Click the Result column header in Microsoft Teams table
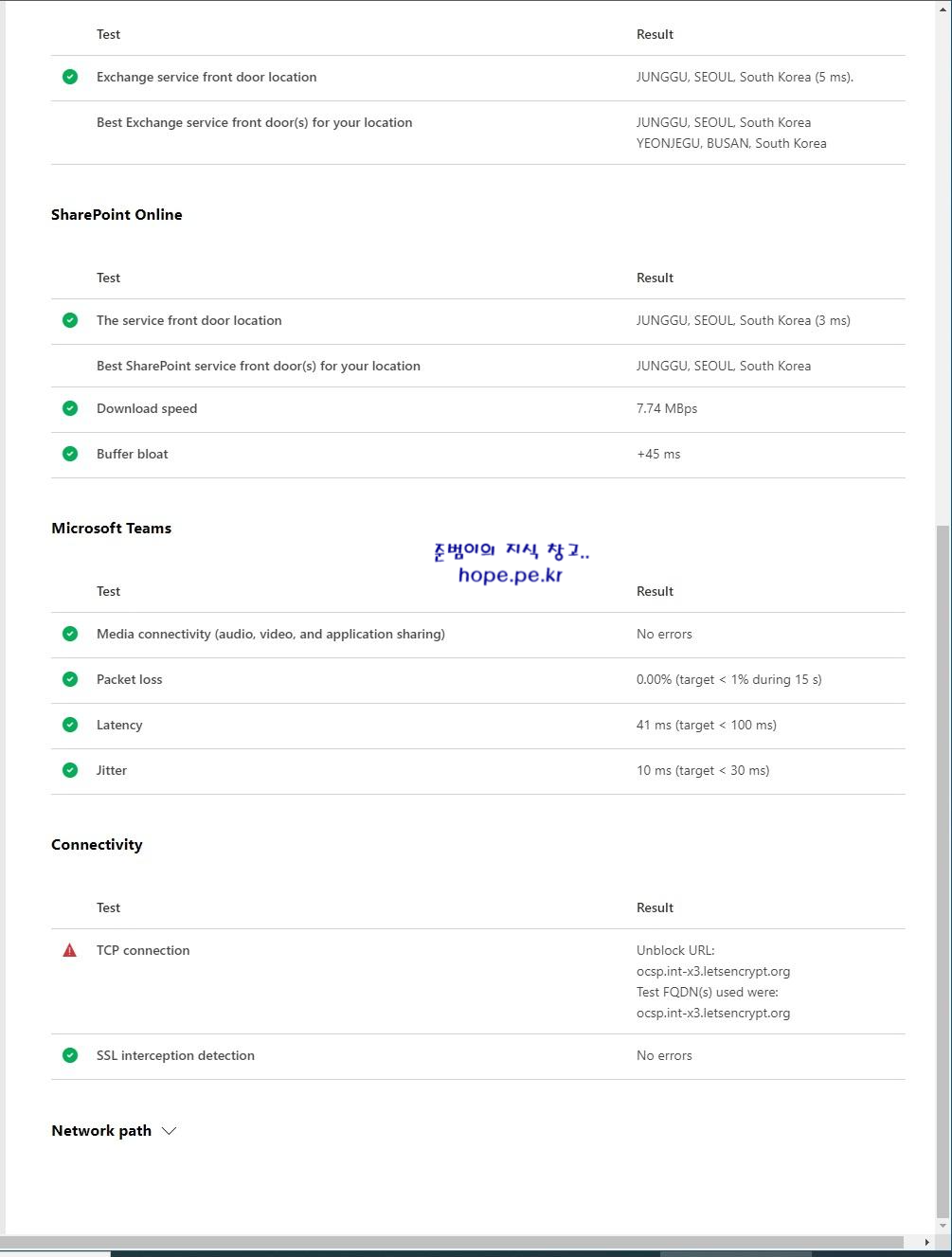 [x=655, y=591]
